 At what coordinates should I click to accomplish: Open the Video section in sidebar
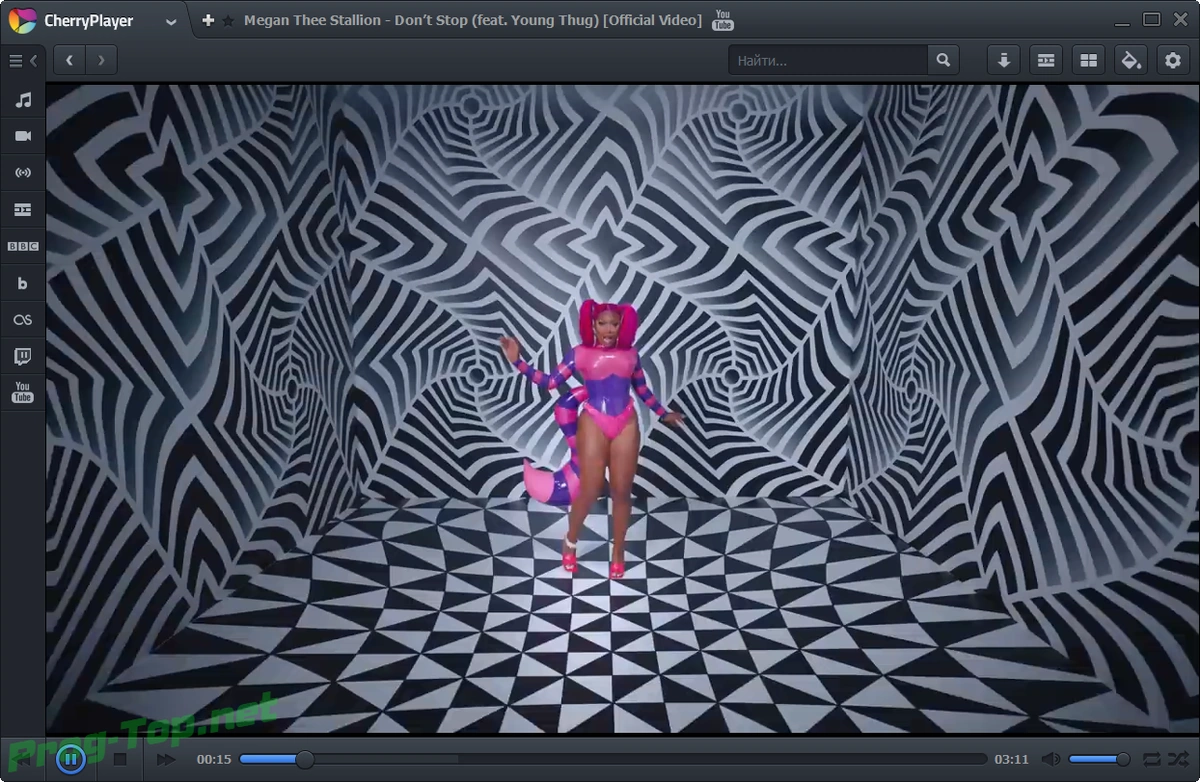point(22,136)
